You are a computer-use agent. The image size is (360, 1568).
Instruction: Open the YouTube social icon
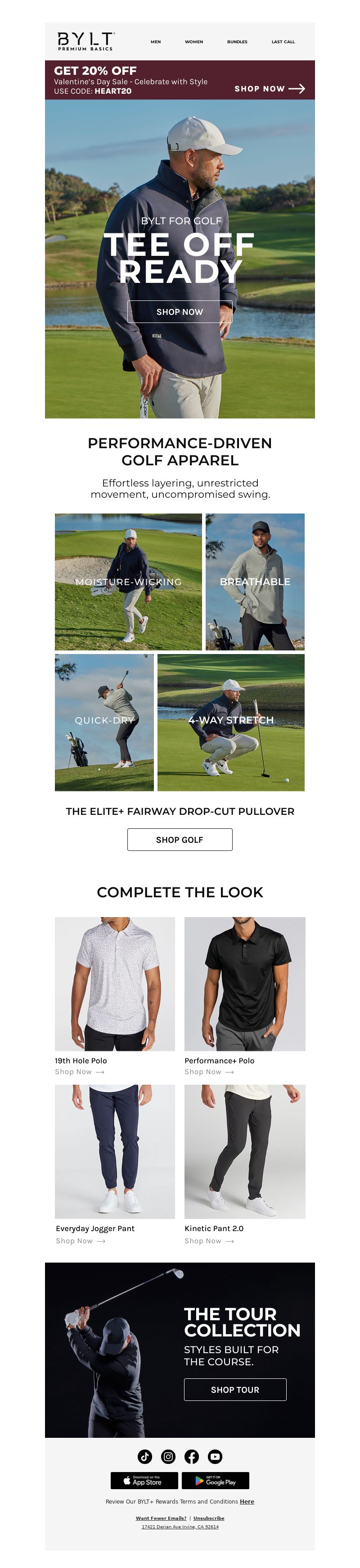[x=215, y=1457]
